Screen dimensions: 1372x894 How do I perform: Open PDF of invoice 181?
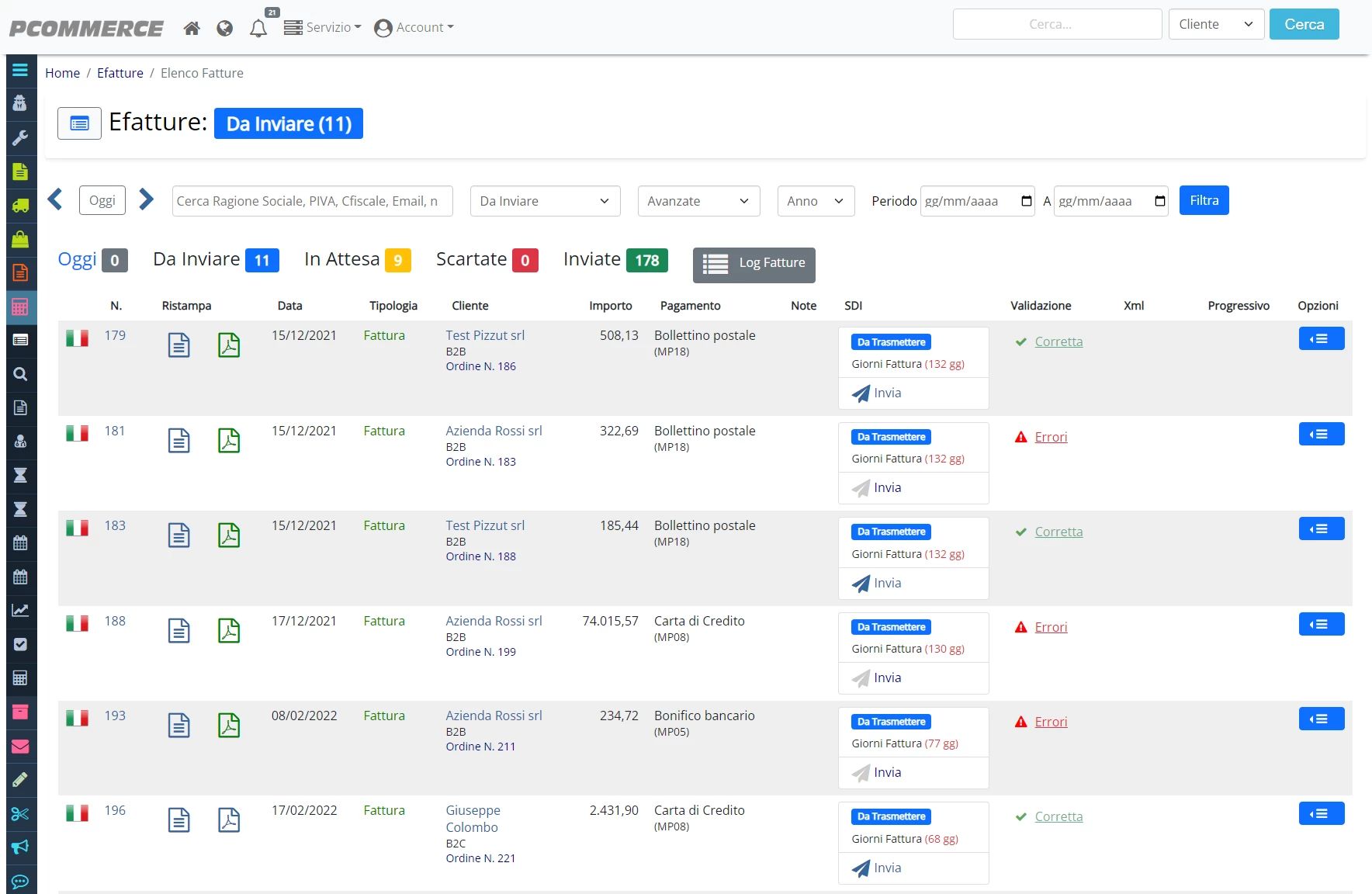click(x=229, y=440)
